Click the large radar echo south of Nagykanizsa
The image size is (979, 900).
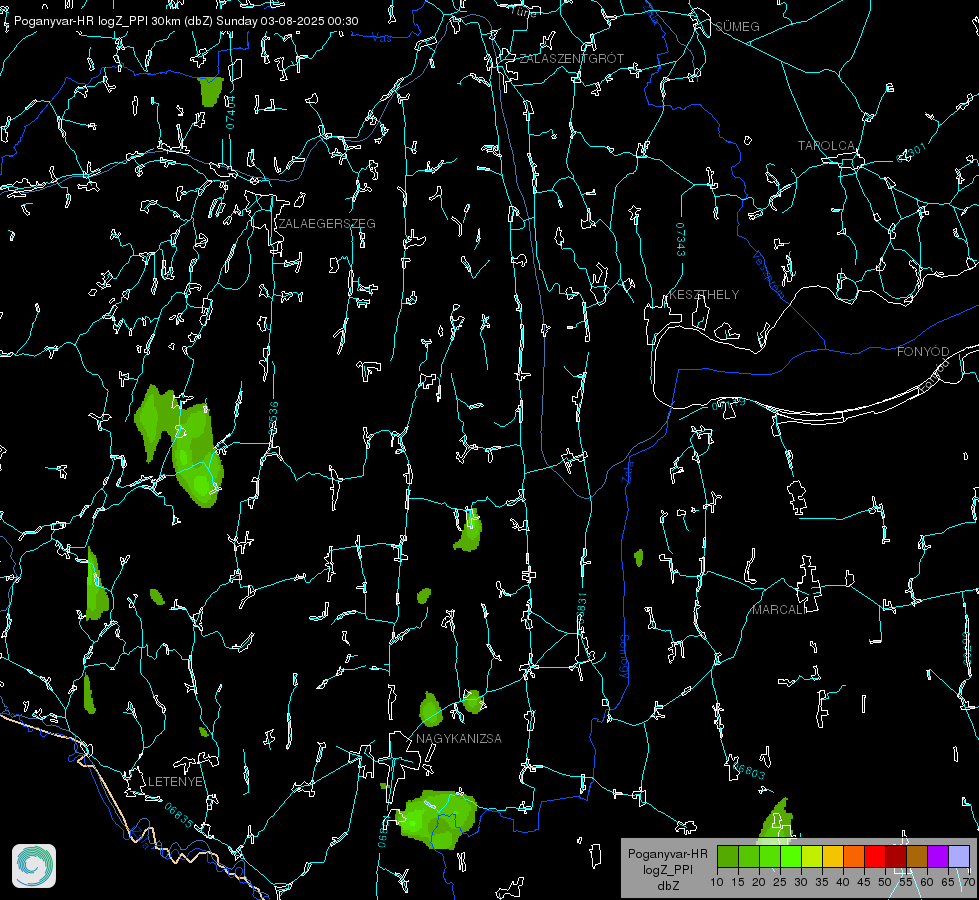[438, 819]
